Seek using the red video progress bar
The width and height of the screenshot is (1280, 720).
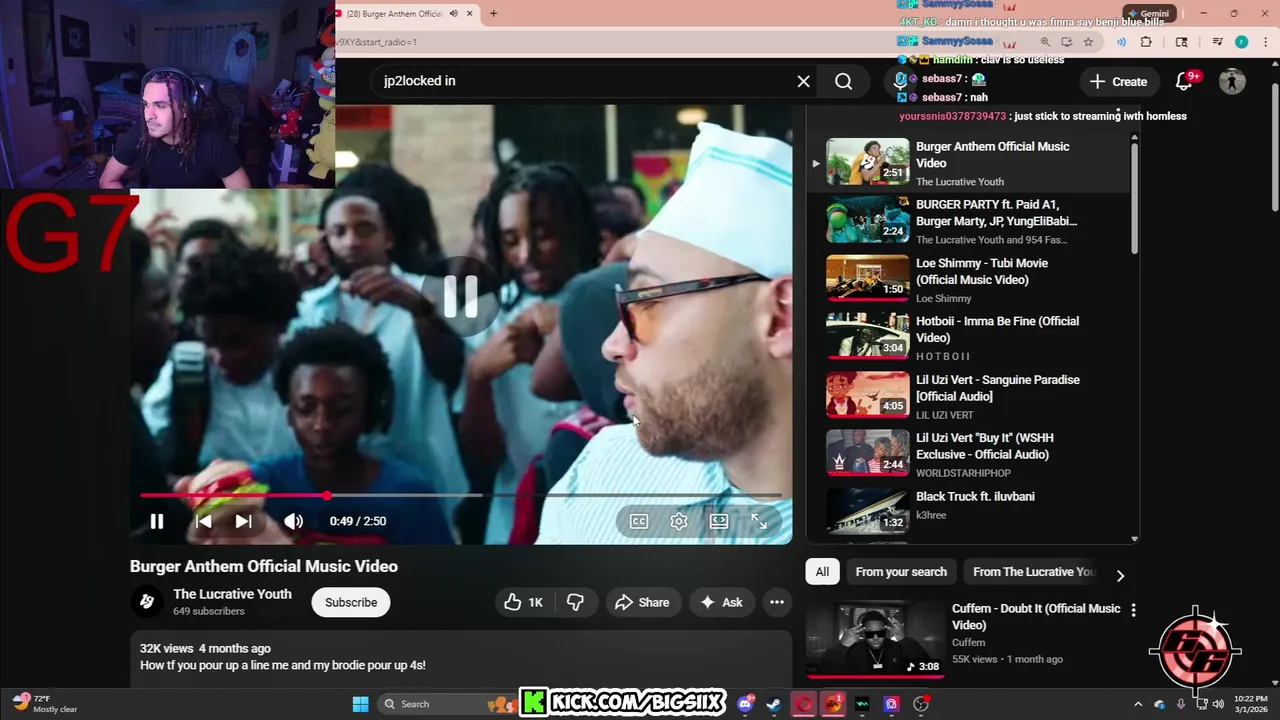point(460,495)
